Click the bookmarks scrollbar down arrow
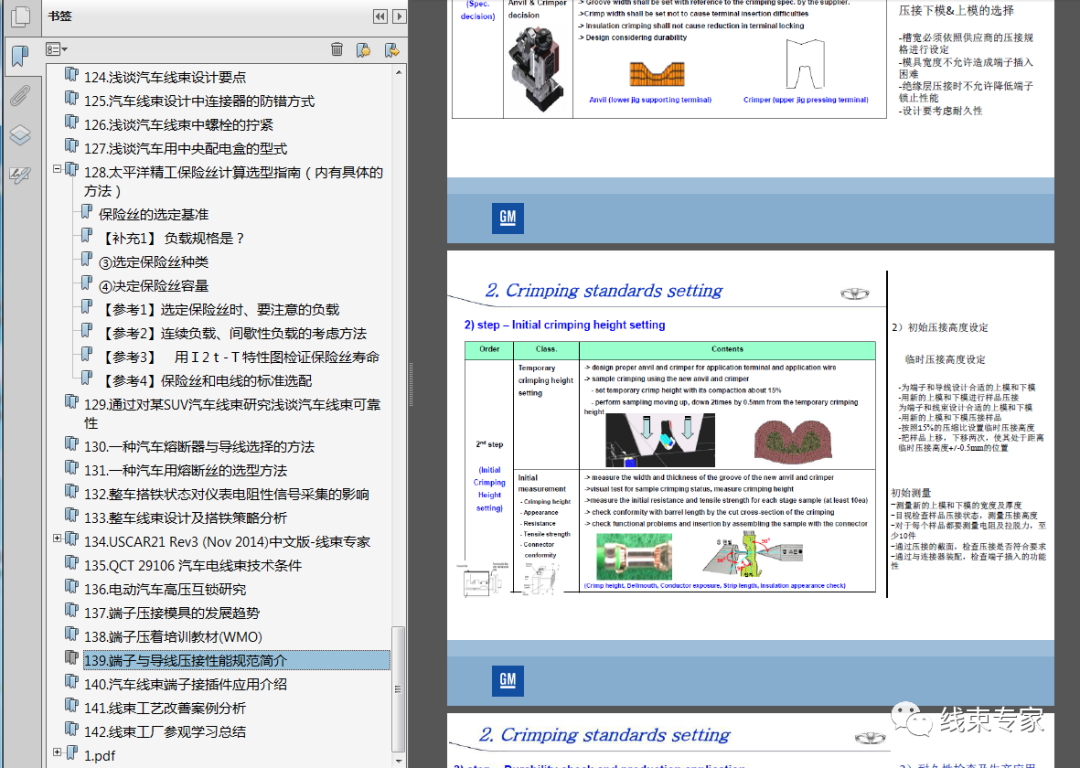 pos(398,760)
